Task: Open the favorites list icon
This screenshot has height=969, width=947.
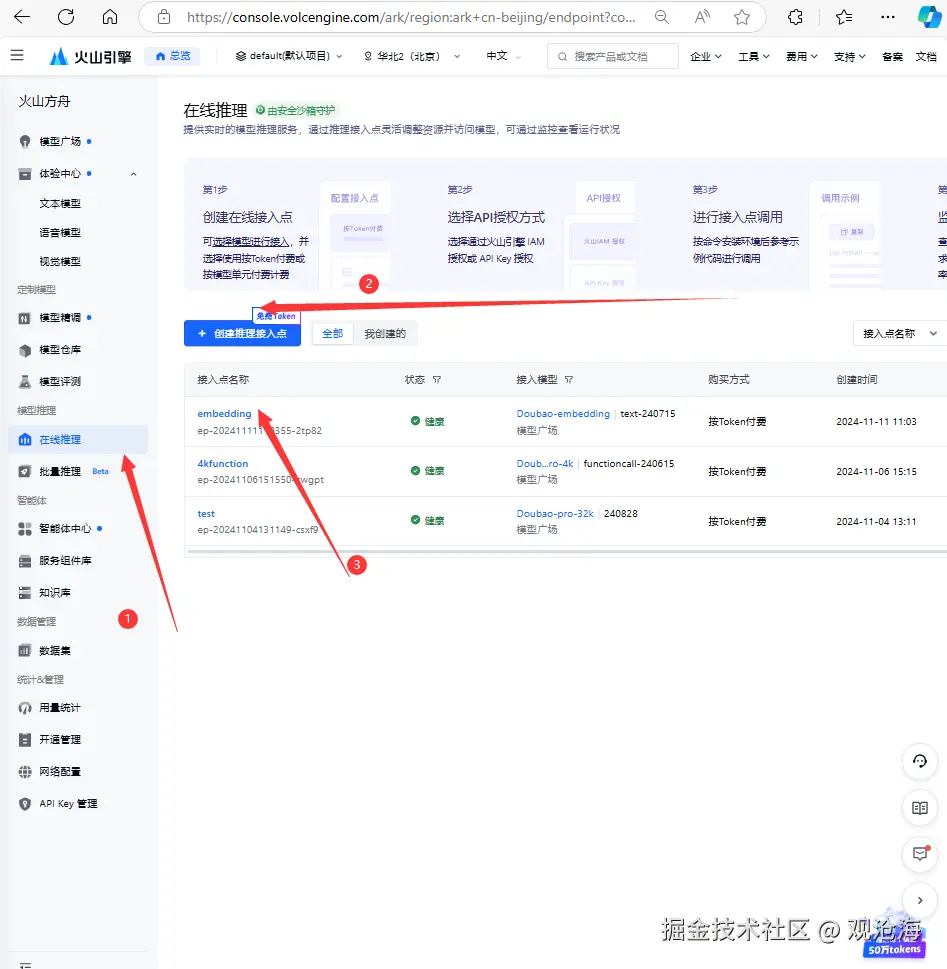Action: point(844,17)
